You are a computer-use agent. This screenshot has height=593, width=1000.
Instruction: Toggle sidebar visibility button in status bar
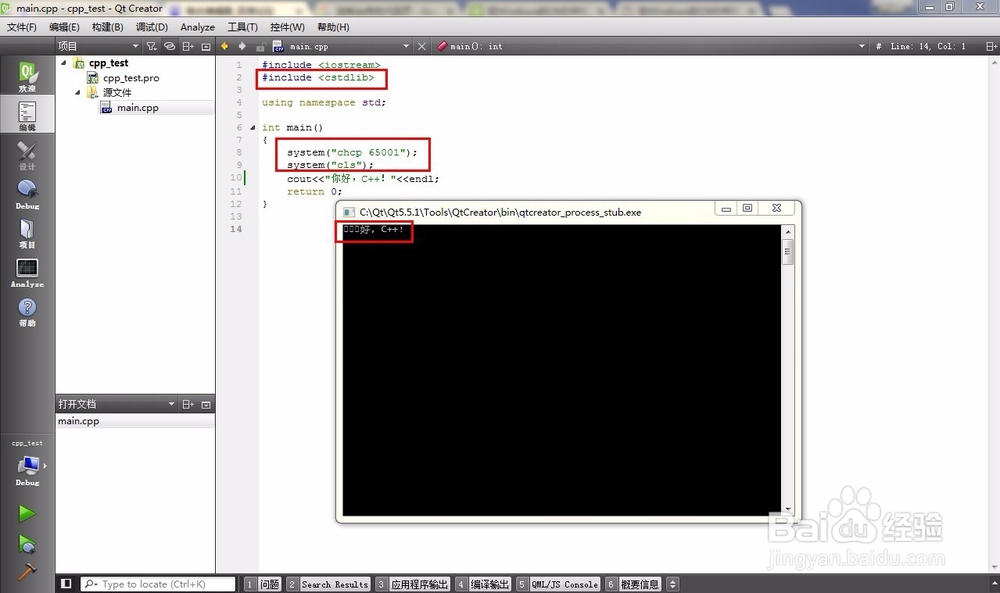(66, 583)
